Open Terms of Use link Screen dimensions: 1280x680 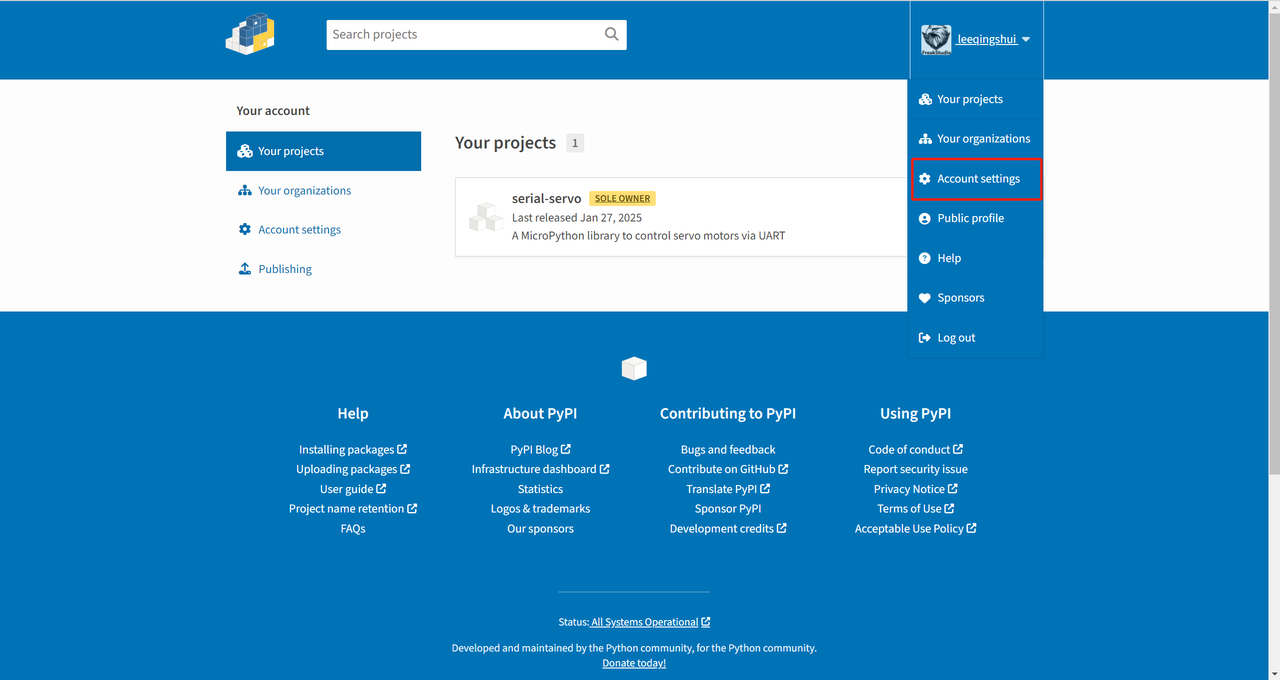(916, 508)
